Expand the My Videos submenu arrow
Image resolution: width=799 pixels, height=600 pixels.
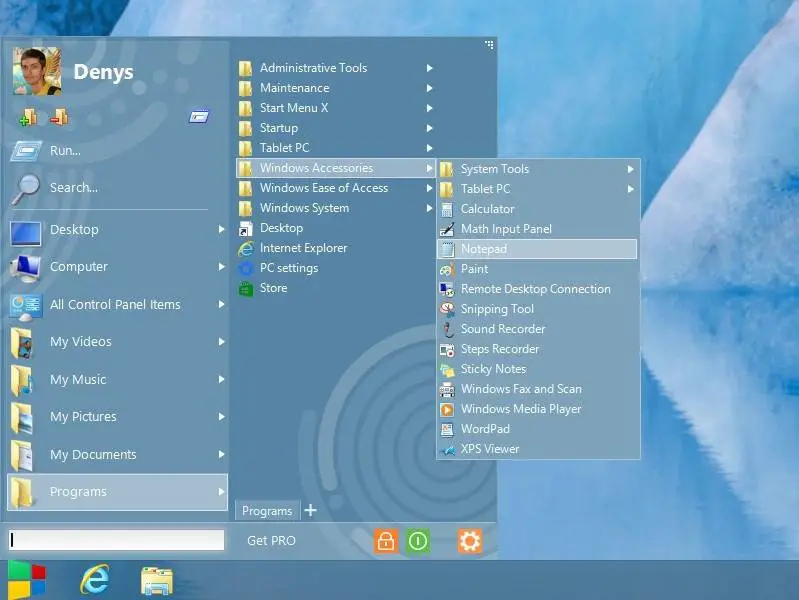[221, 342]
